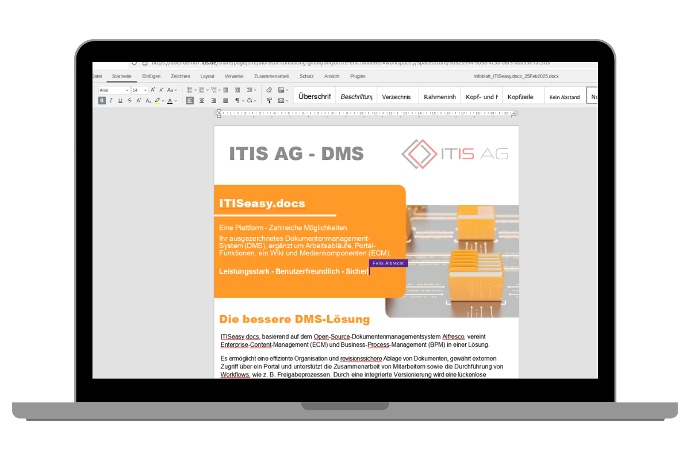
Task: Toggle italic text formatting
Action: pyautogui.click(x=111, y=100)
